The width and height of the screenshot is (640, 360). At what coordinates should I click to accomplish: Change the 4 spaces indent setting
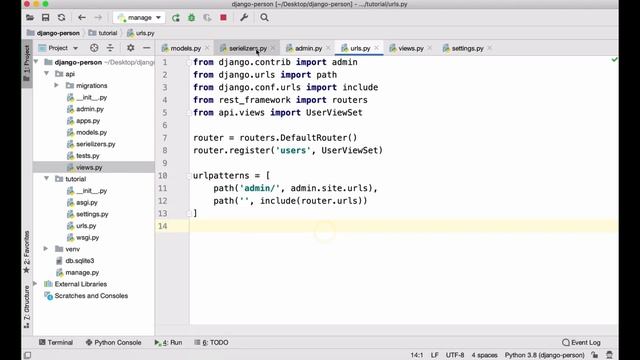coord(484,355)
